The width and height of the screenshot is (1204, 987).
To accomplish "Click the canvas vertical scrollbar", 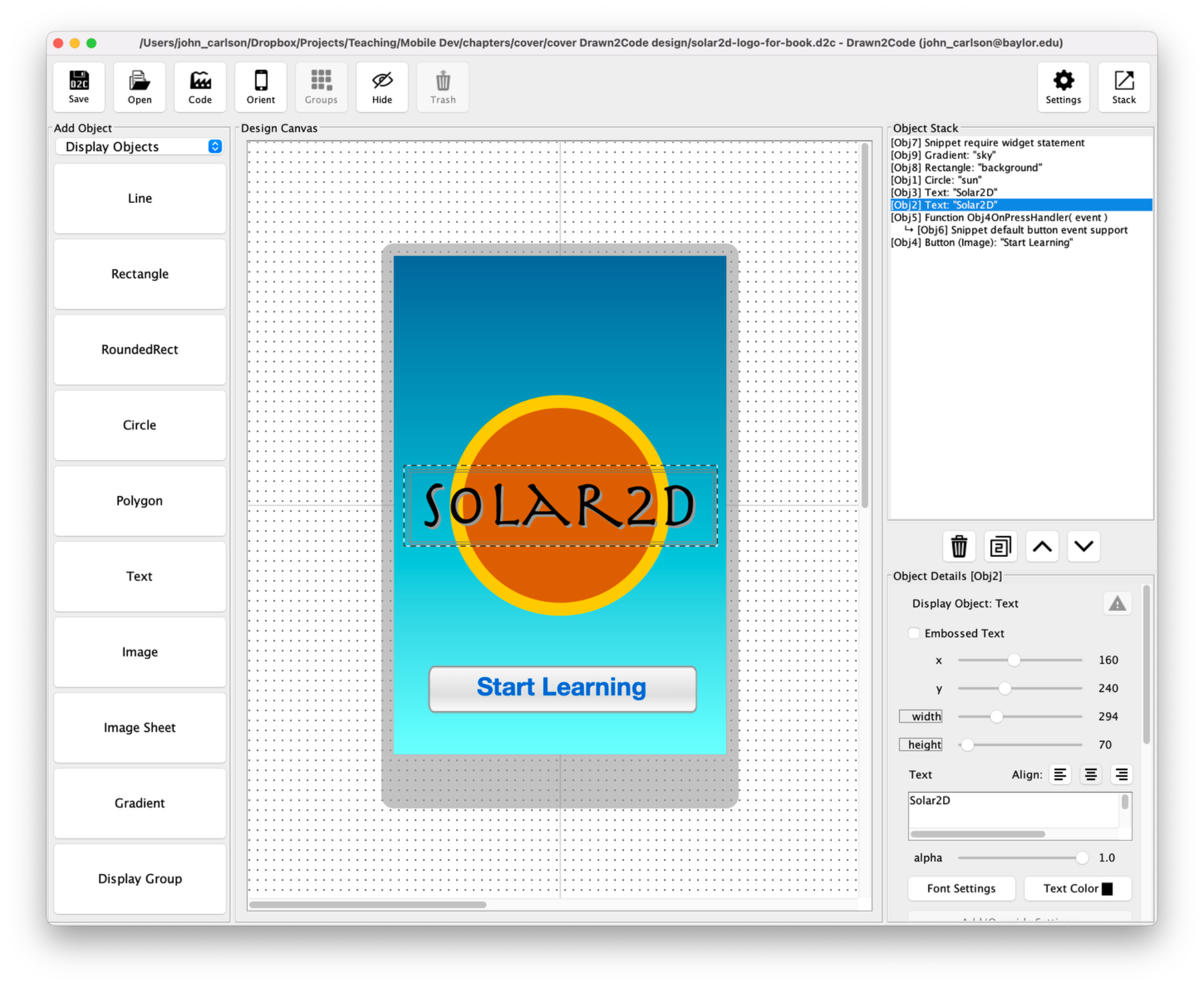I will point(865,325).
